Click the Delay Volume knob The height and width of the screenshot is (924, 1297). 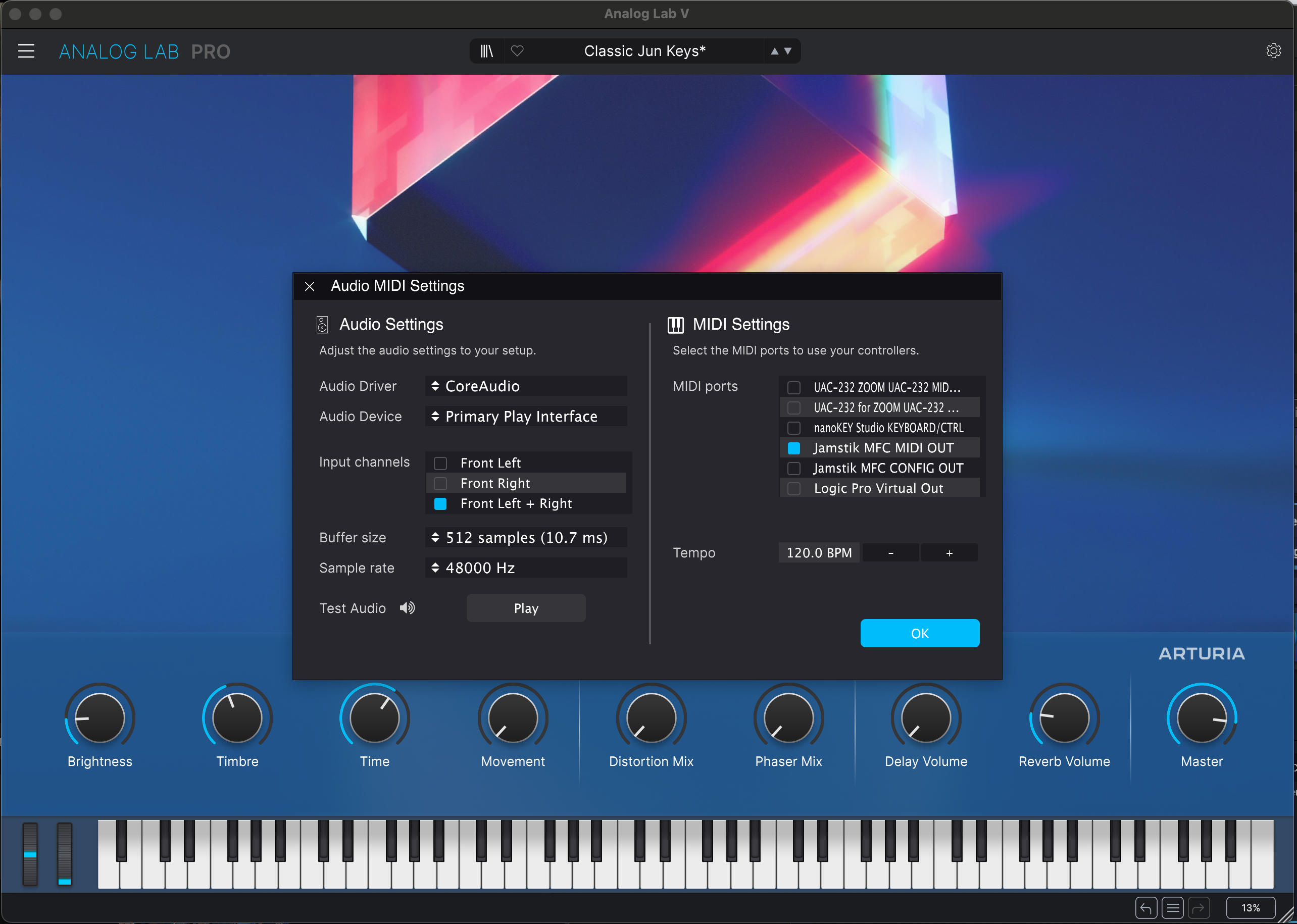[926, 717]
